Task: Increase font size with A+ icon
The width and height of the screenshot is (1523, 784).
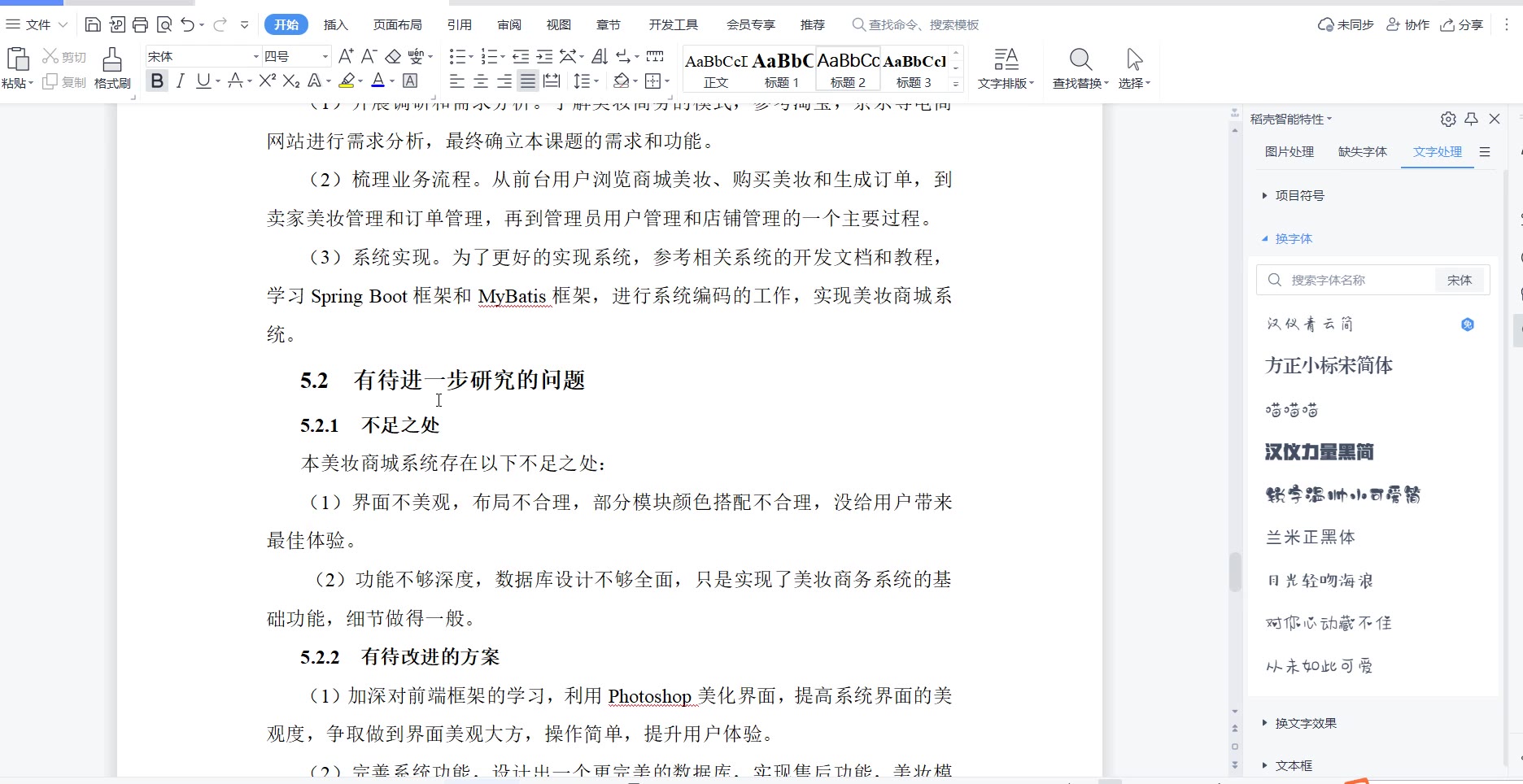Action: click(x=346, y=56)
